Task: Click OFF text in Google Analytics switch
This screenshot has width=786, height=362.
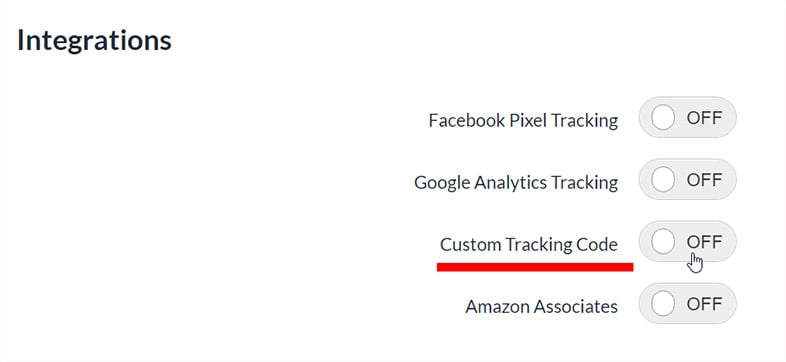Action: pyautogui.click(x=704, y=179)
